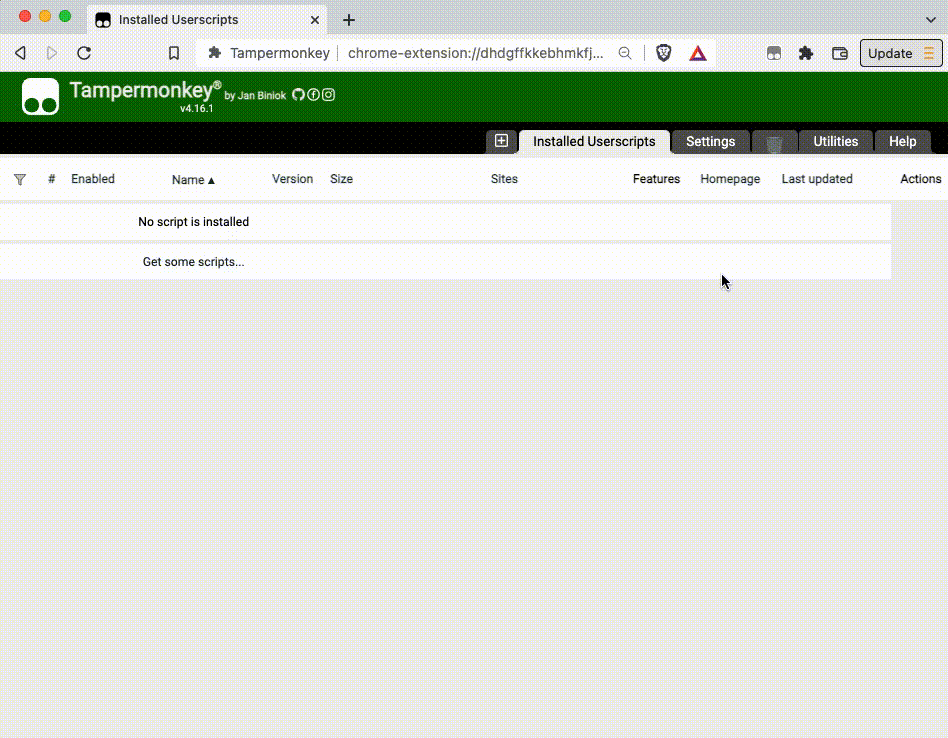Sort by Last updated column

[817, 179]
